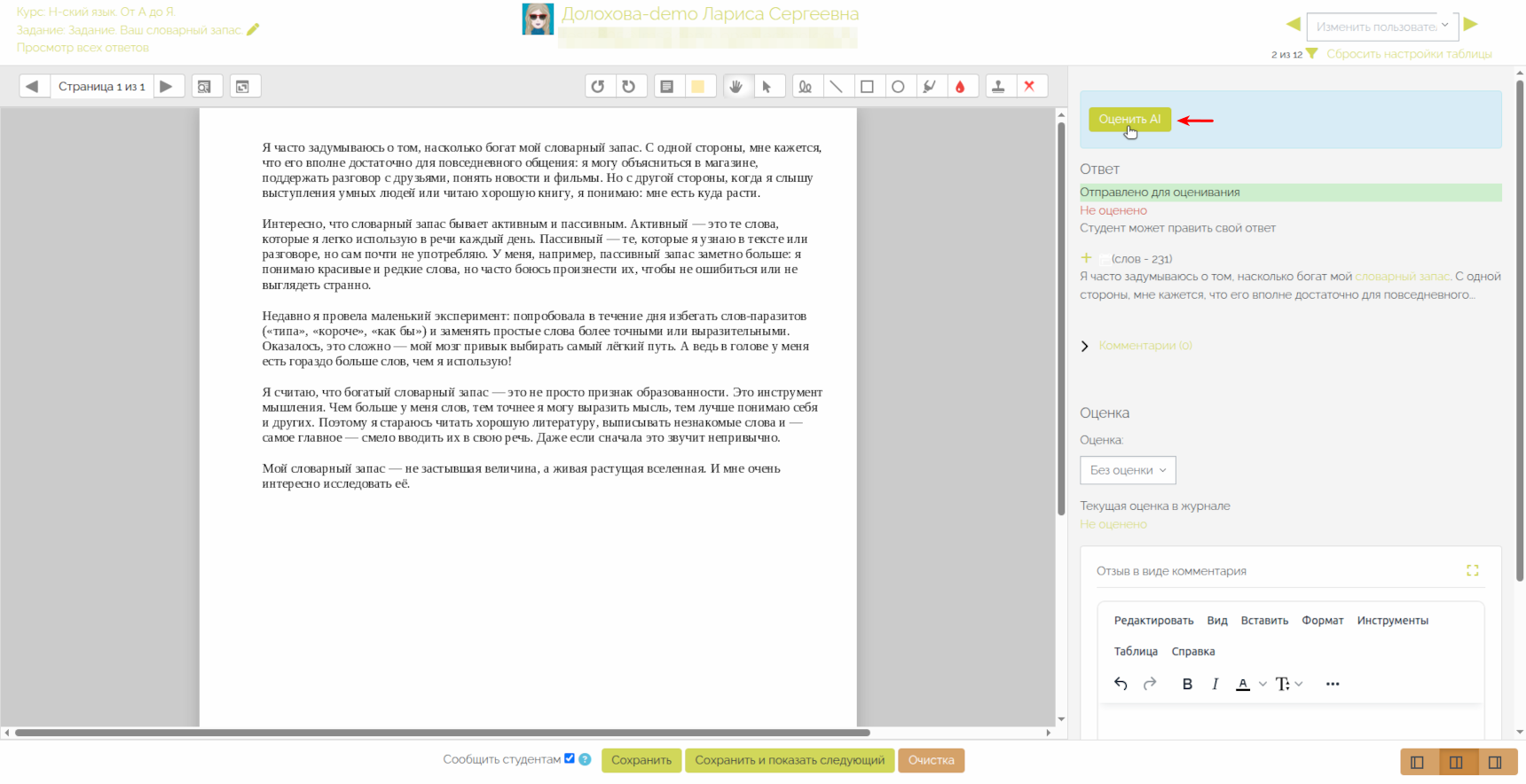The width and height of the screenshot is (1526, 784).
Task: Click Сбросить настройки таблицы link
Action: point(1409,54)
